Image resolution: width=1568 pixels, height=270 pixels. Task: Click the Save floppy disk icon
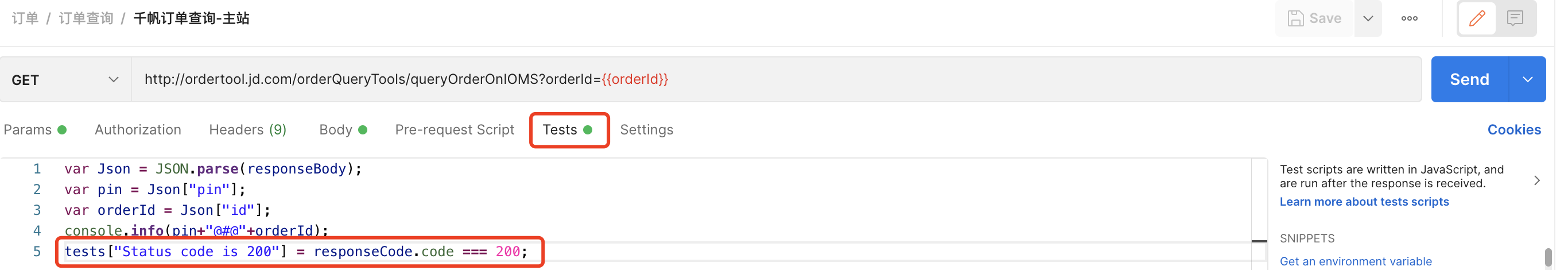pyautogui.click(x=1295, y=18)
